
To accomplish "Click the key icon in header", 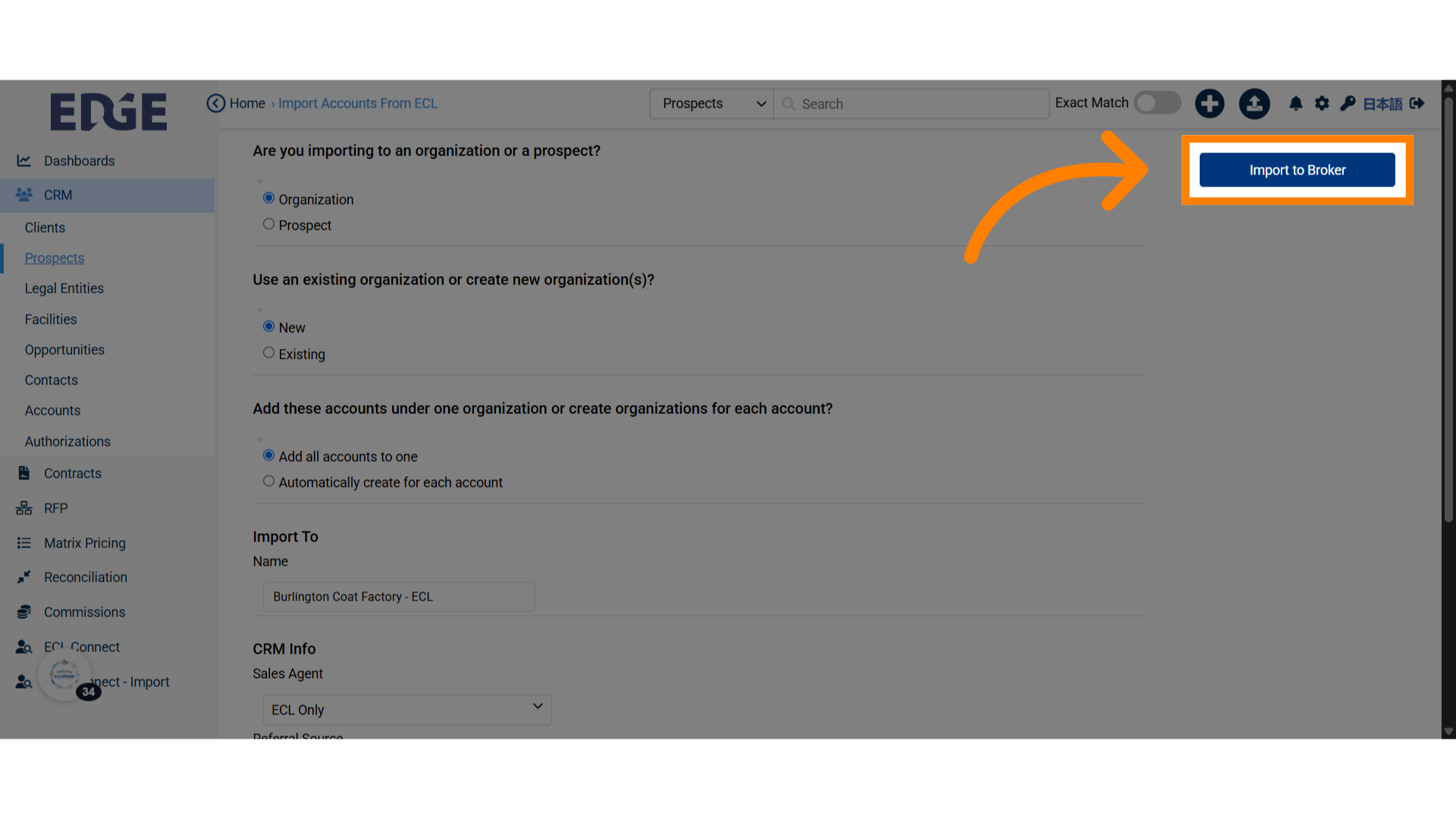I will pos(1348,103).
